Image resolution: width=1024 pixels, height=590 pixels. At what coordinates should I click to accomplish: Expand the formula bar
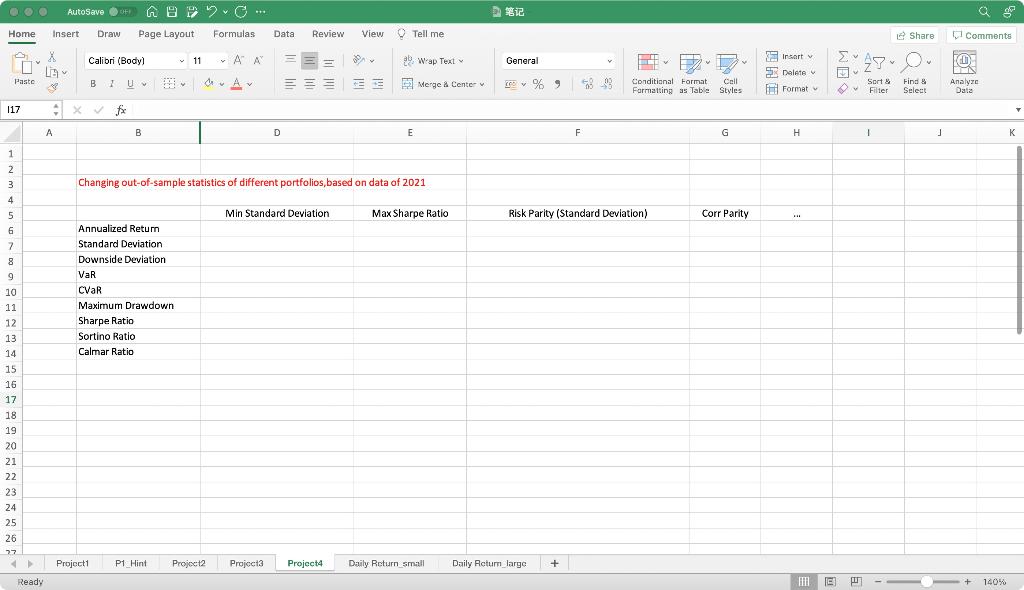pyautogui.click(x=1018, y=110)
